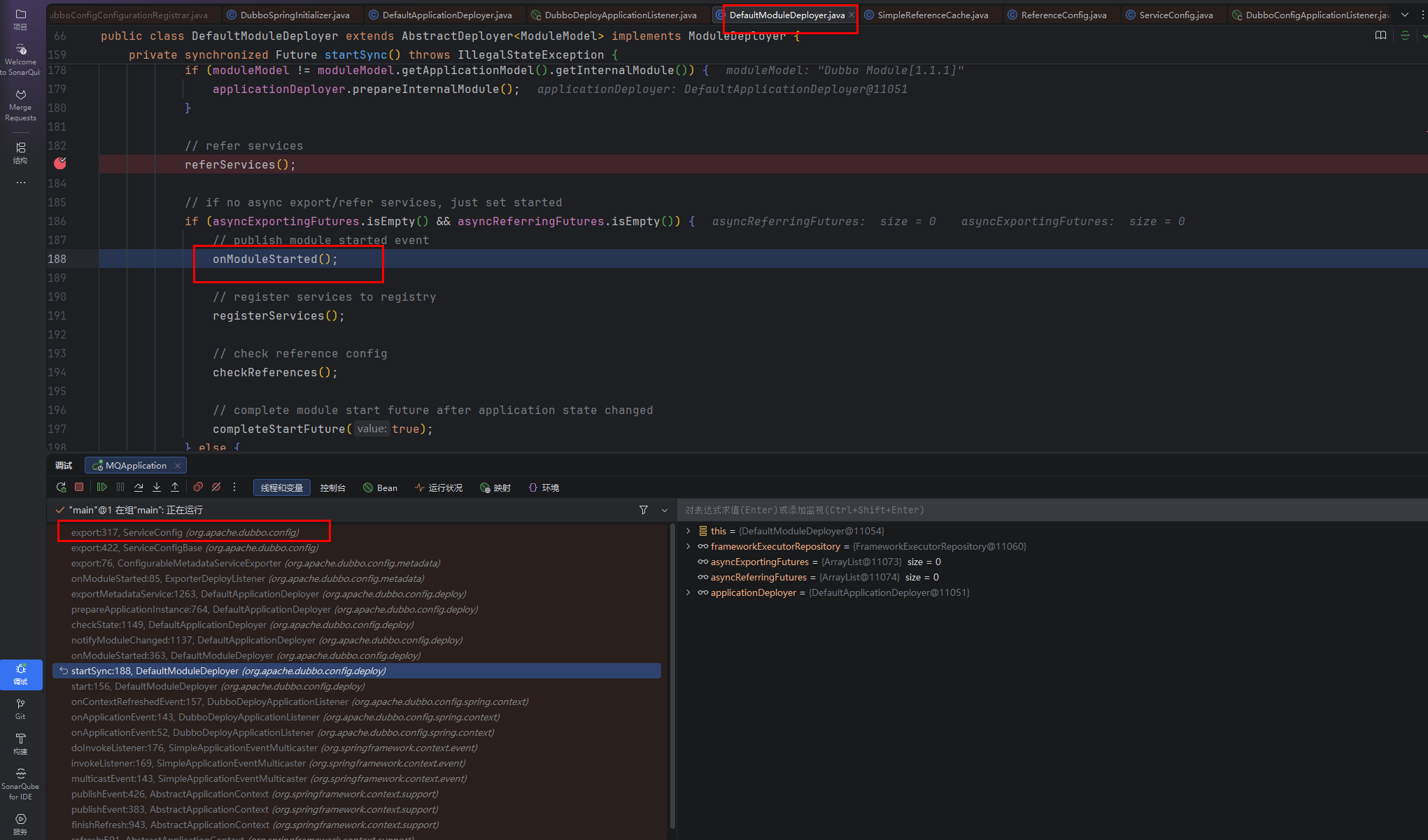The height and width of the screenshot is (840, 1428).
Task: Select the export:317 ServiceConfig stack frame
Action: (x=185, y=532)
